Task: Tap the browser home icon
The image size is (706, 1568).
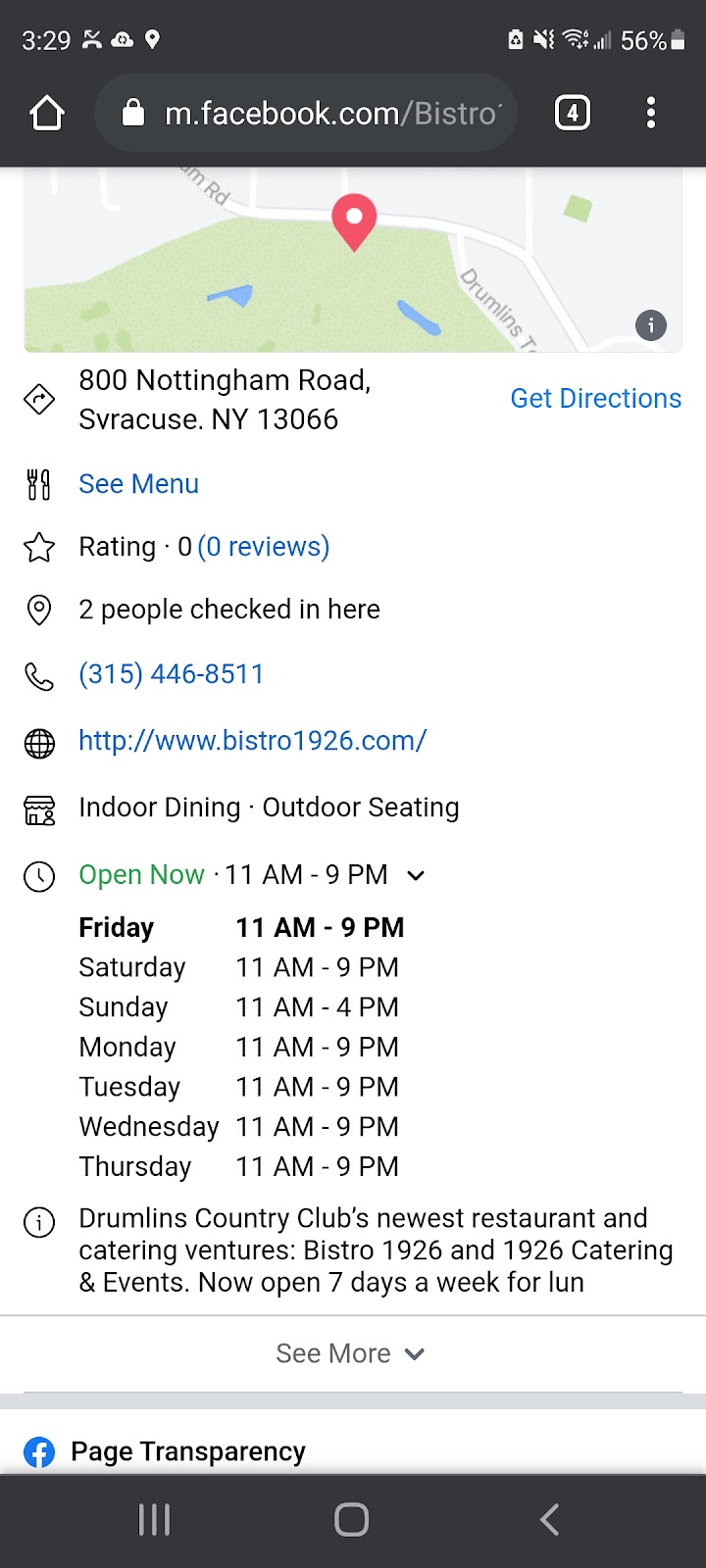Action: (47, 114)
